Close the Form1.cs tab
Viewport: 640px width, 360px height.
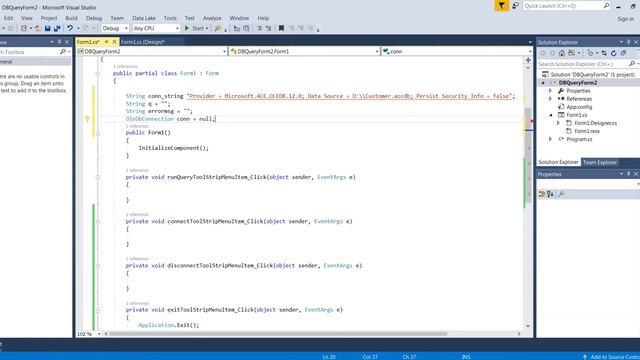coord(114,42)
